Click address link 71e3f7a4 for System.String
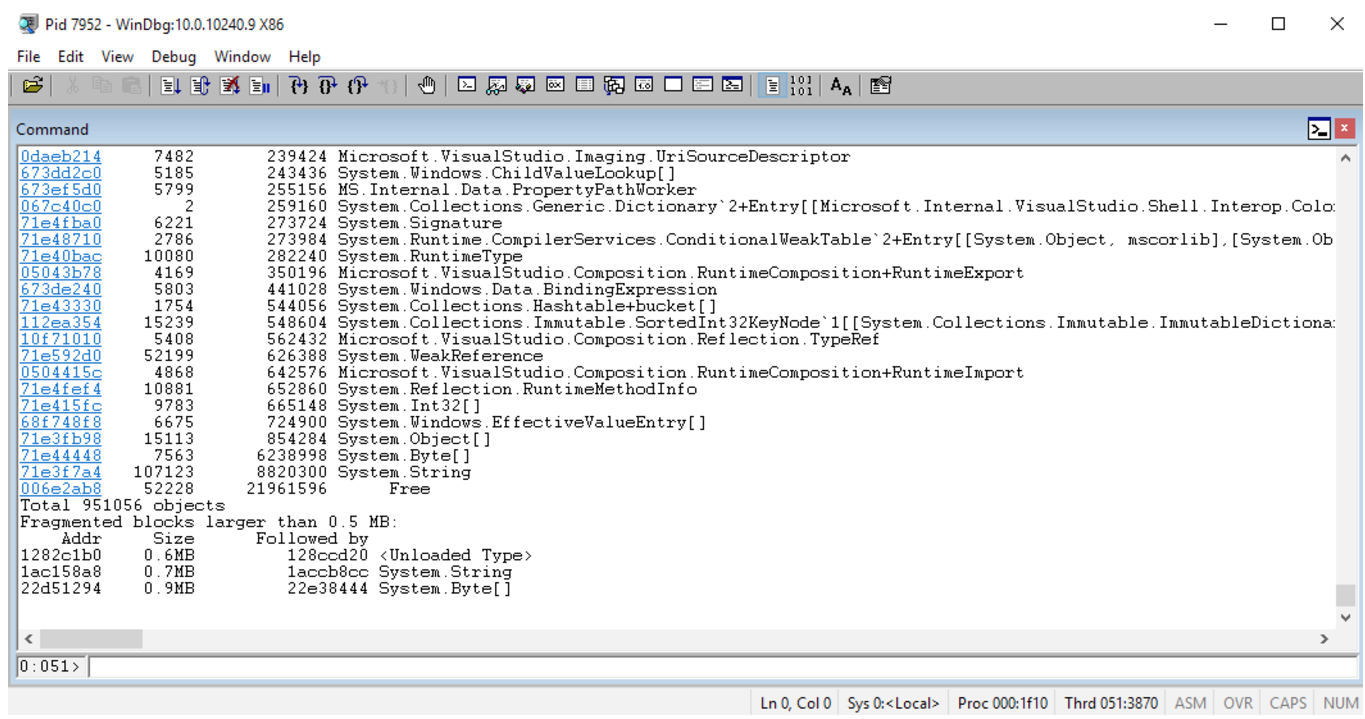 tap(61, 472)
